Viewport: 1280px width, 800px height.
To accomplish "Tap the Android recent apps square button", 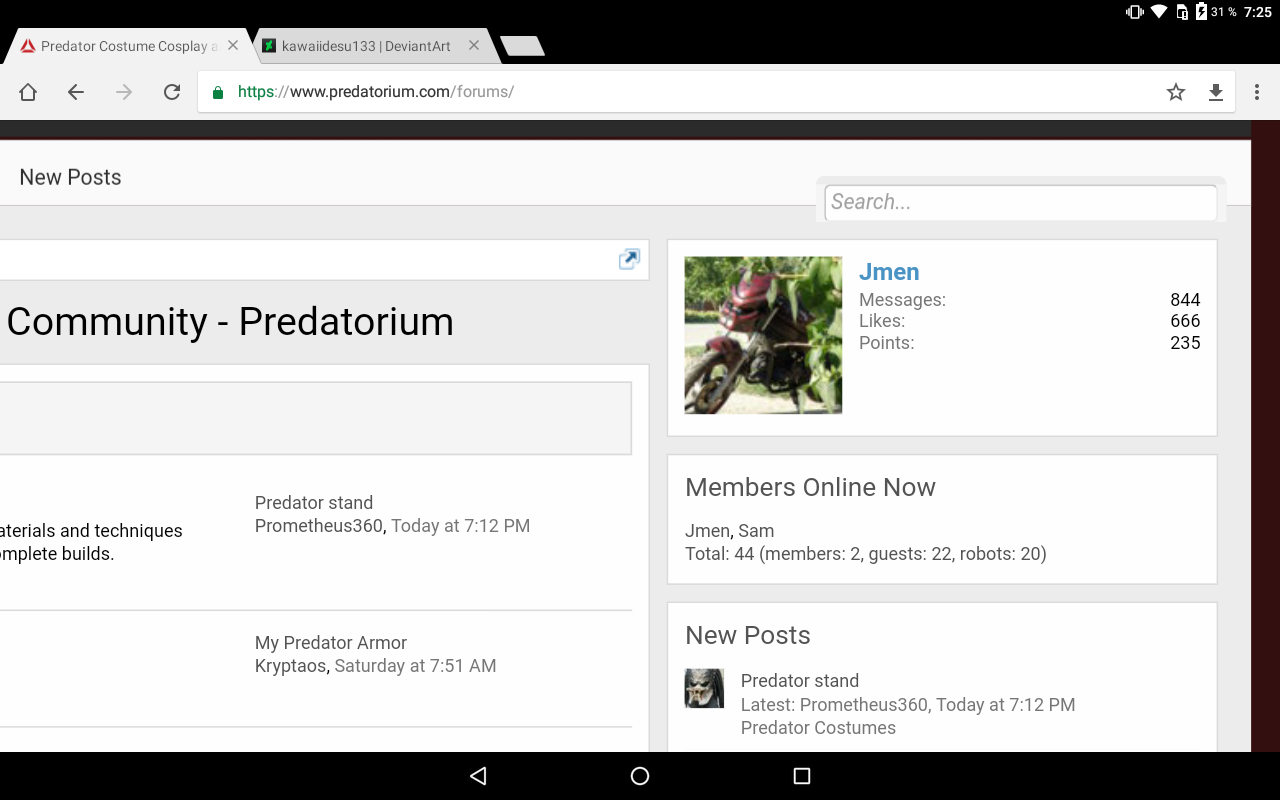I will pos(801,776).
